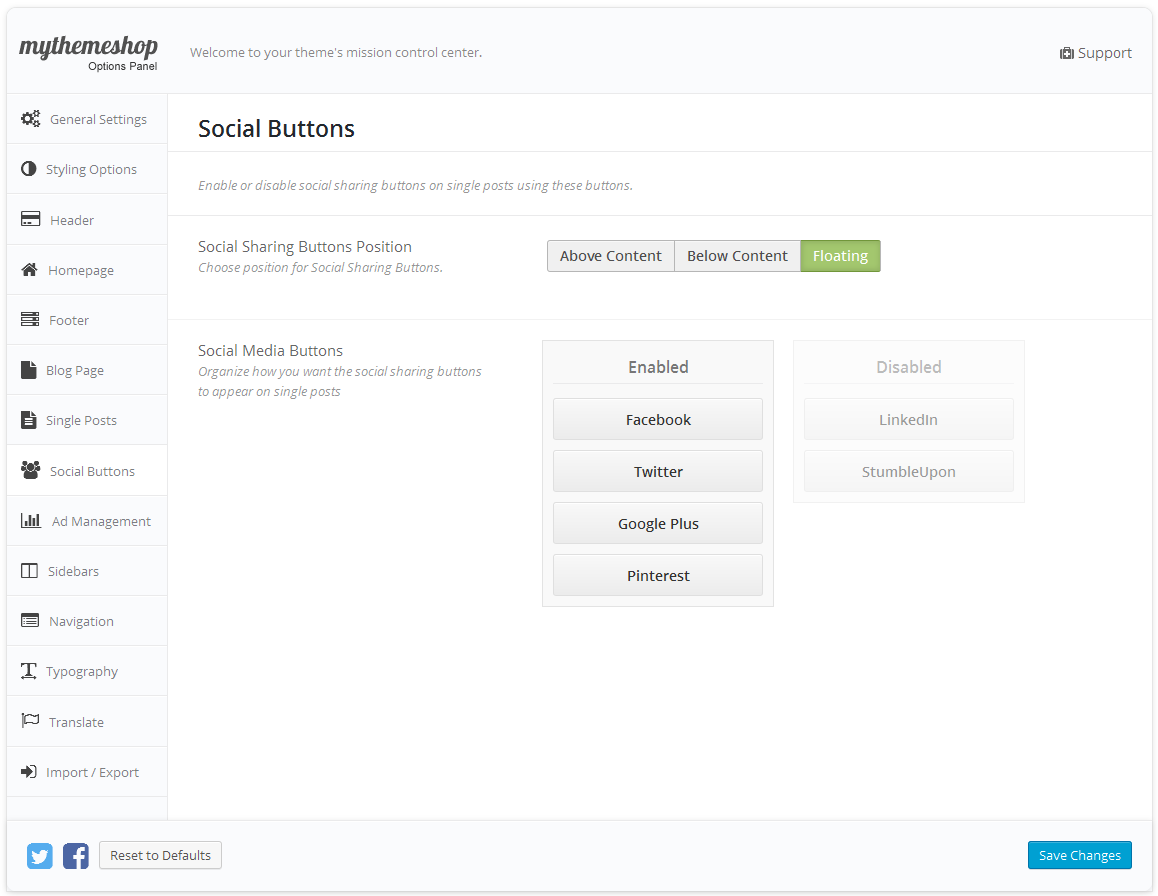
Task: Select the Floating position option
Action: point(840,256)
